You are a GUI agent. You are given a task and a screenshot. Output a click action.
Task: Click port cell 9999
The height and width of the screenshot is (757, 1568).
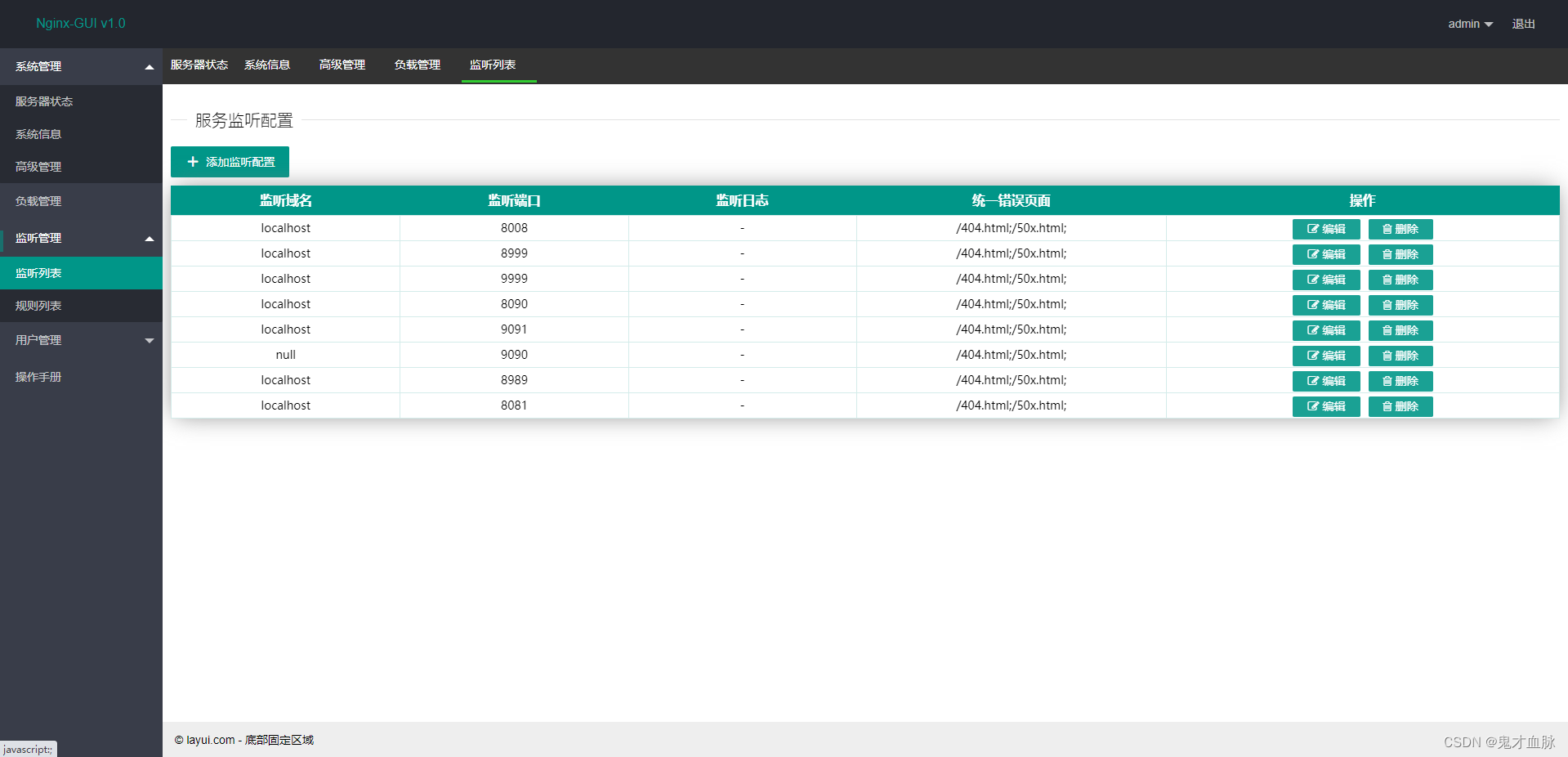click(x=514, y=279)
